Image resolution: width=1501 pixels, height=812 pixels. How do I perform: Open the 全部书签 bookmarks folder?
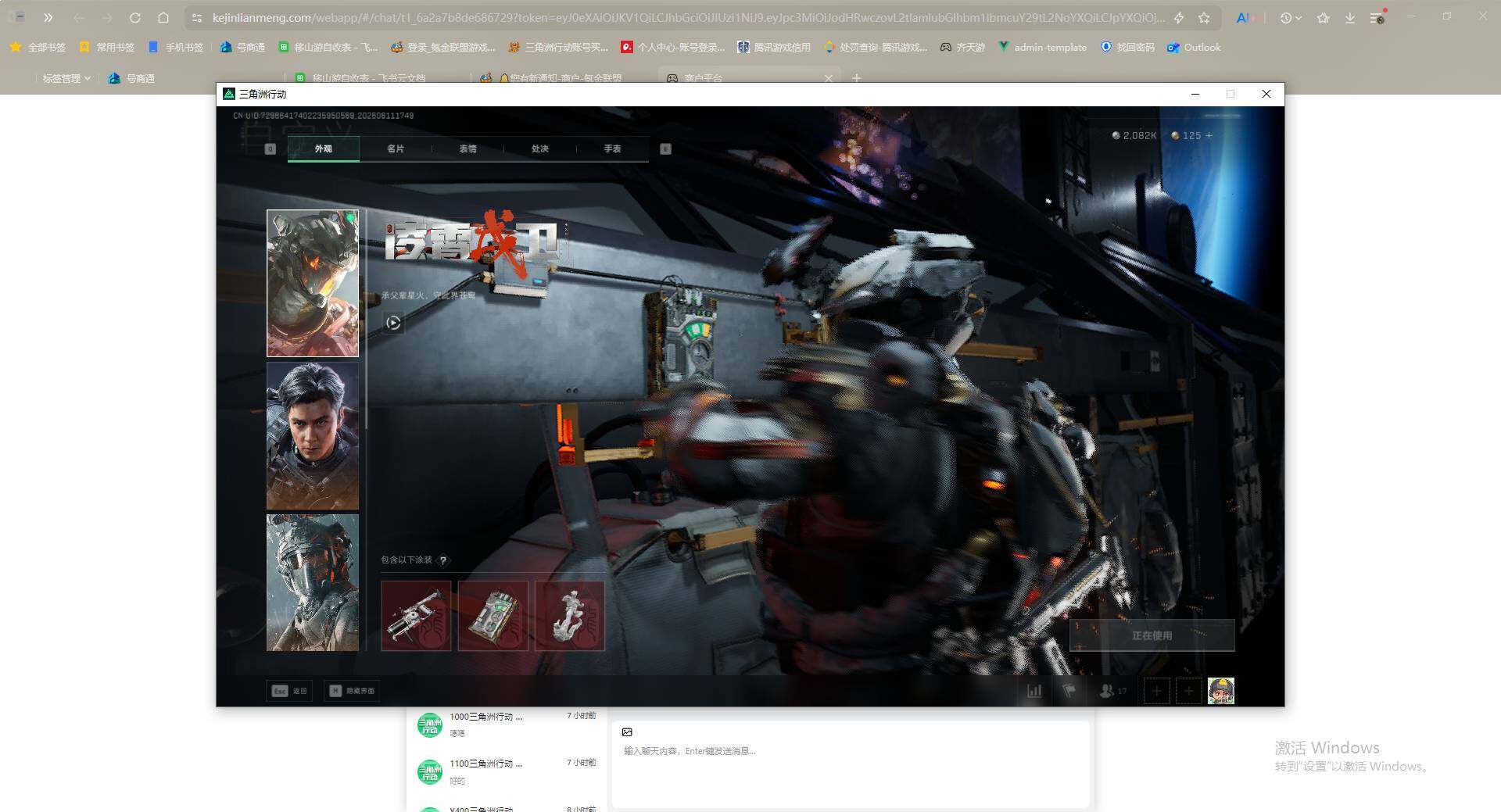[x=38, y=47]
